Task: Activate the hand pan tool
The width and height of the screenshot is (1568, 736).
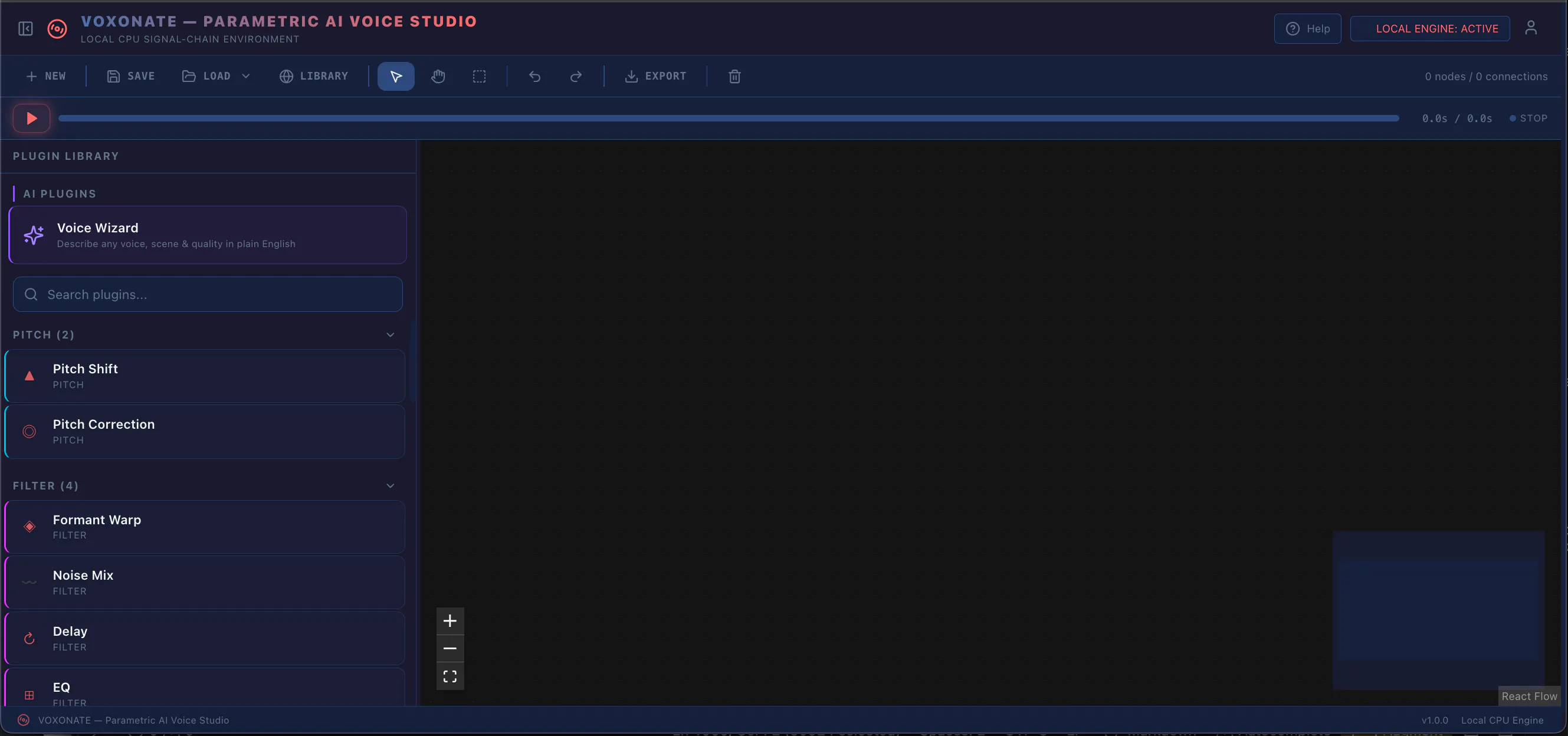Action: coord(438,76)
